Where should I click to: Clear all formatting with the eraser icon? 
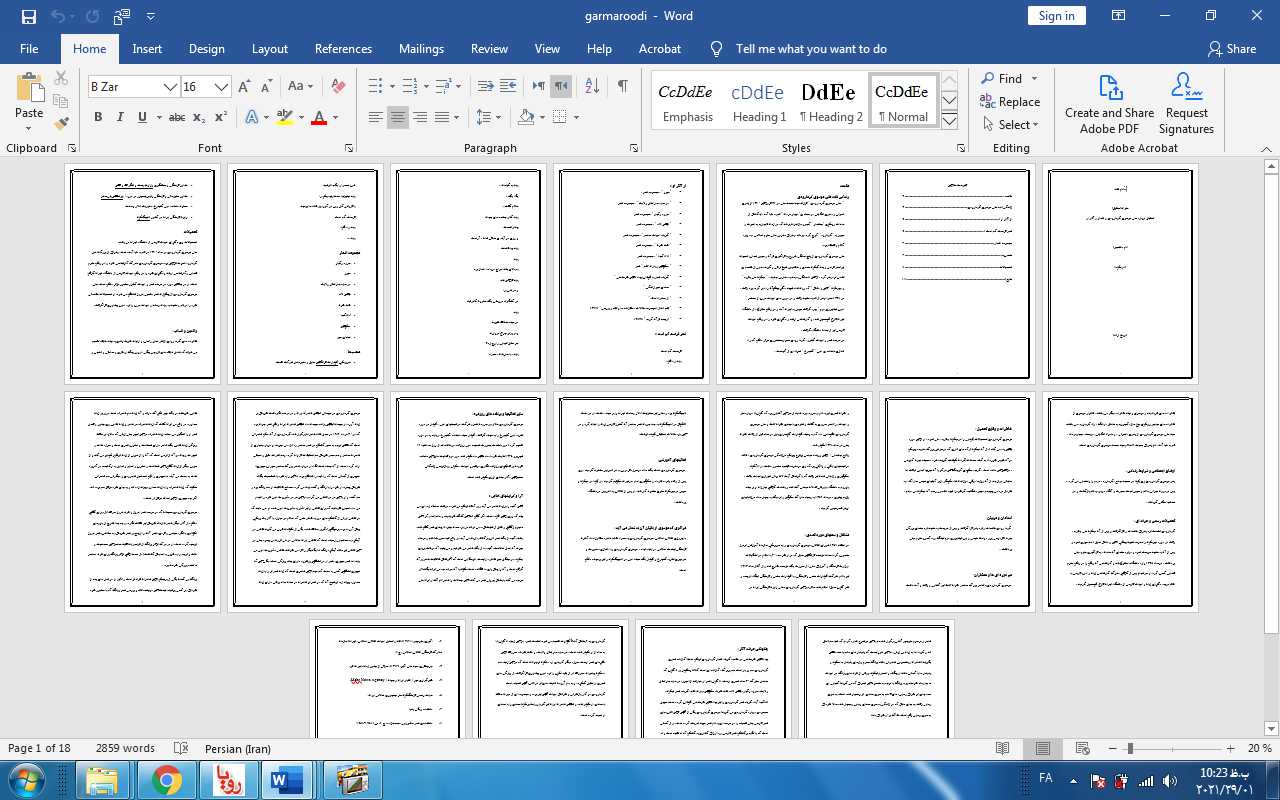pyautogui.click(x=338, y=86)
